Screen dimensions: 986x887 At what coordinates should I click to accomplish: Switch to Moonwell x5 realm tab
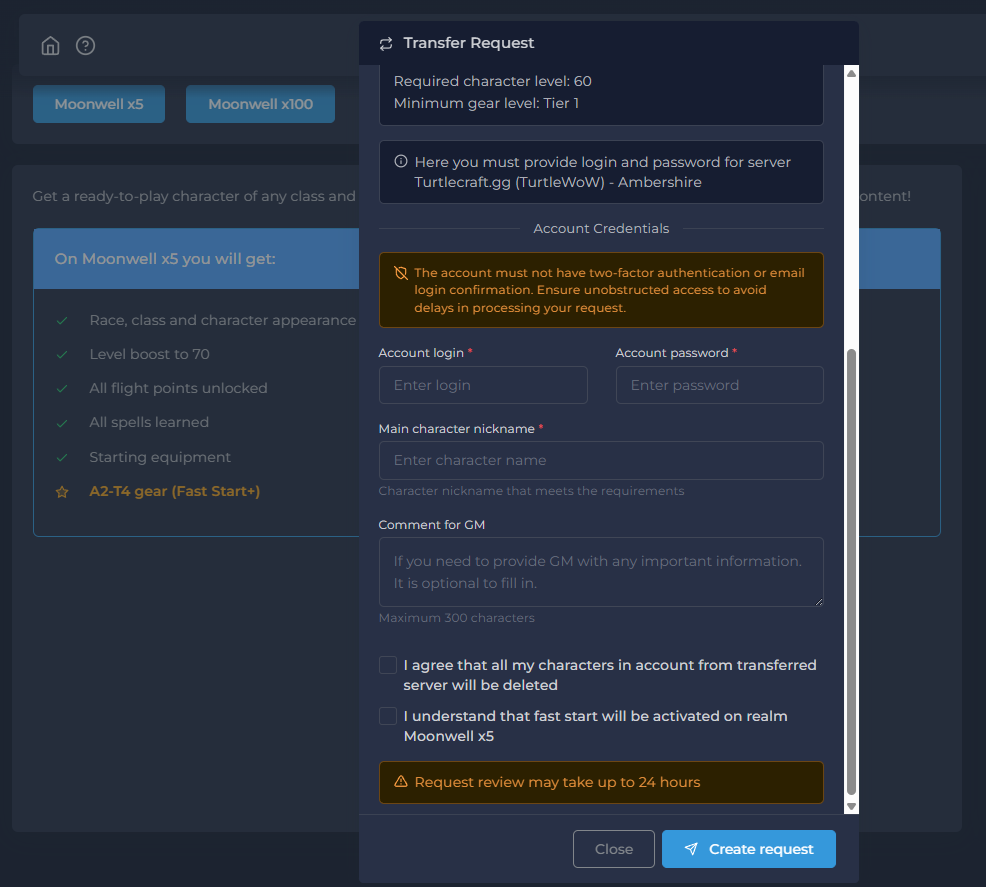point(99,104)
